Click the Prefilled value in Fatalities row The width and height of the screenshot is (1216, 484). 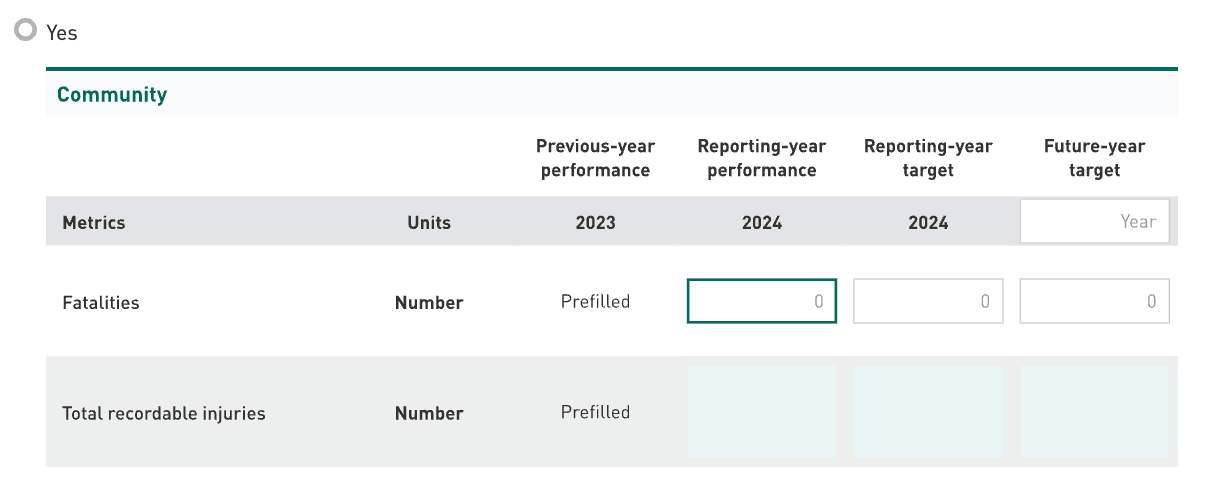[595, 301]
